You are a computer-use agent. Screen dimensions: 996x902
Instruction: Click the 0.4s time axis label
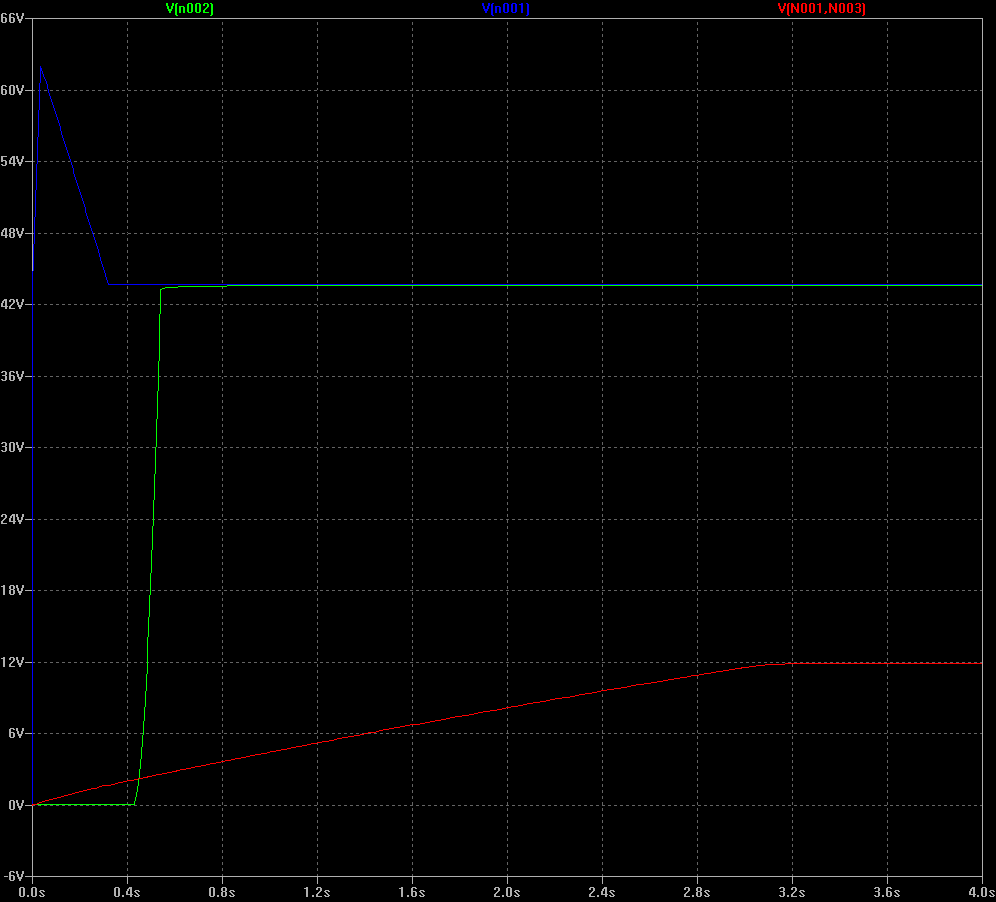[127, 892]
